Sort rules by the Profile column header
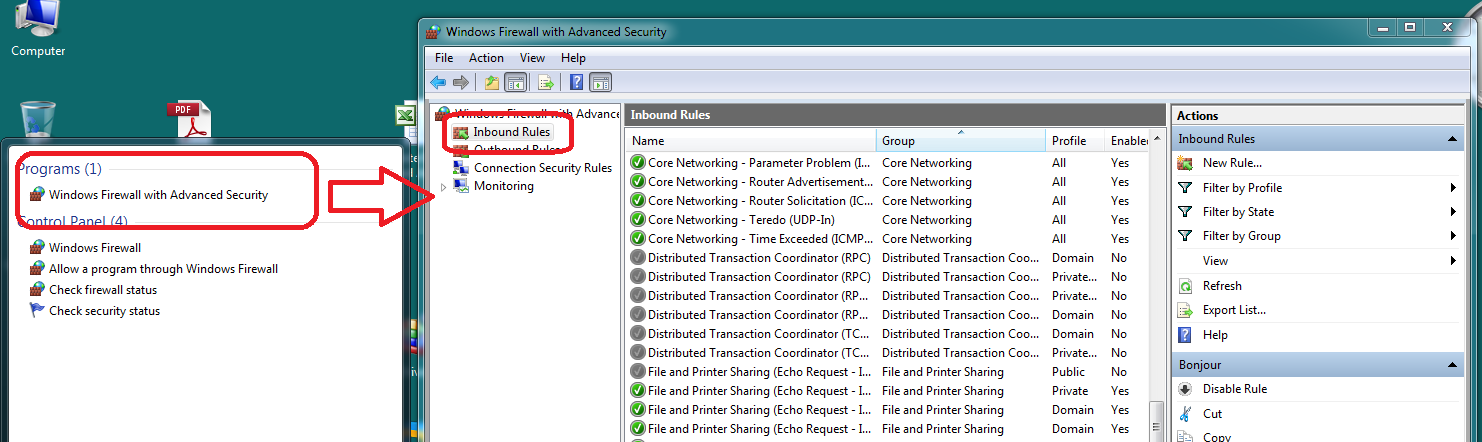Viewport: 1482px width, 442px height. pyautogui.click(x=1075, y=141)
